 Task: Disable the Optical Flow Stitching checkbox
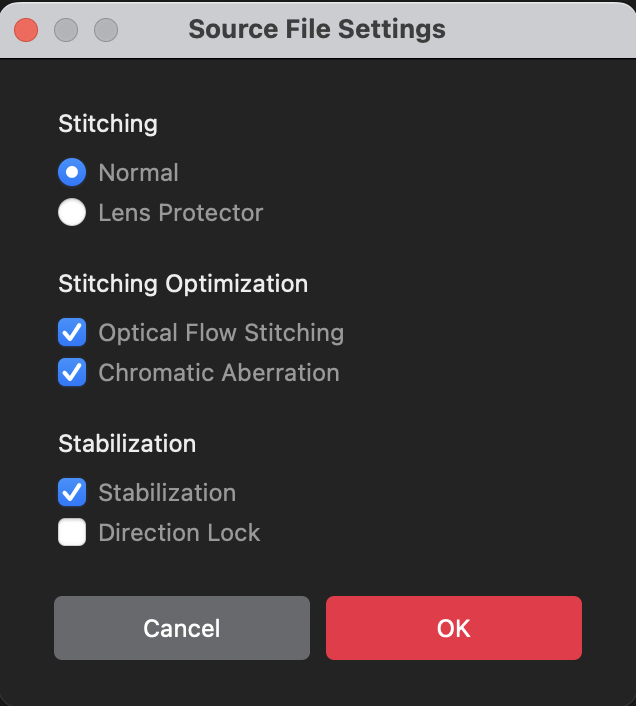pyautogui.click(x=72, y=333)
